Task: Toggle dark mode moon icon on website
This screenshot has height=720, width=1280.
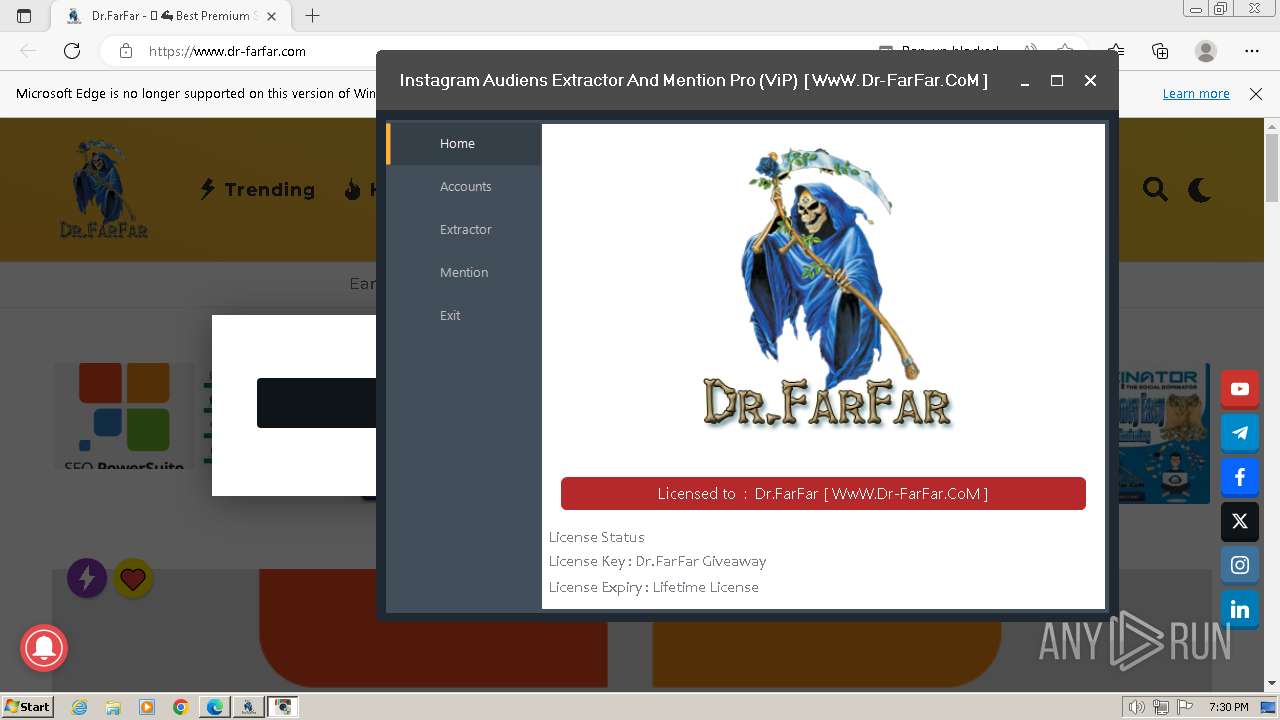Action: 1200,190
